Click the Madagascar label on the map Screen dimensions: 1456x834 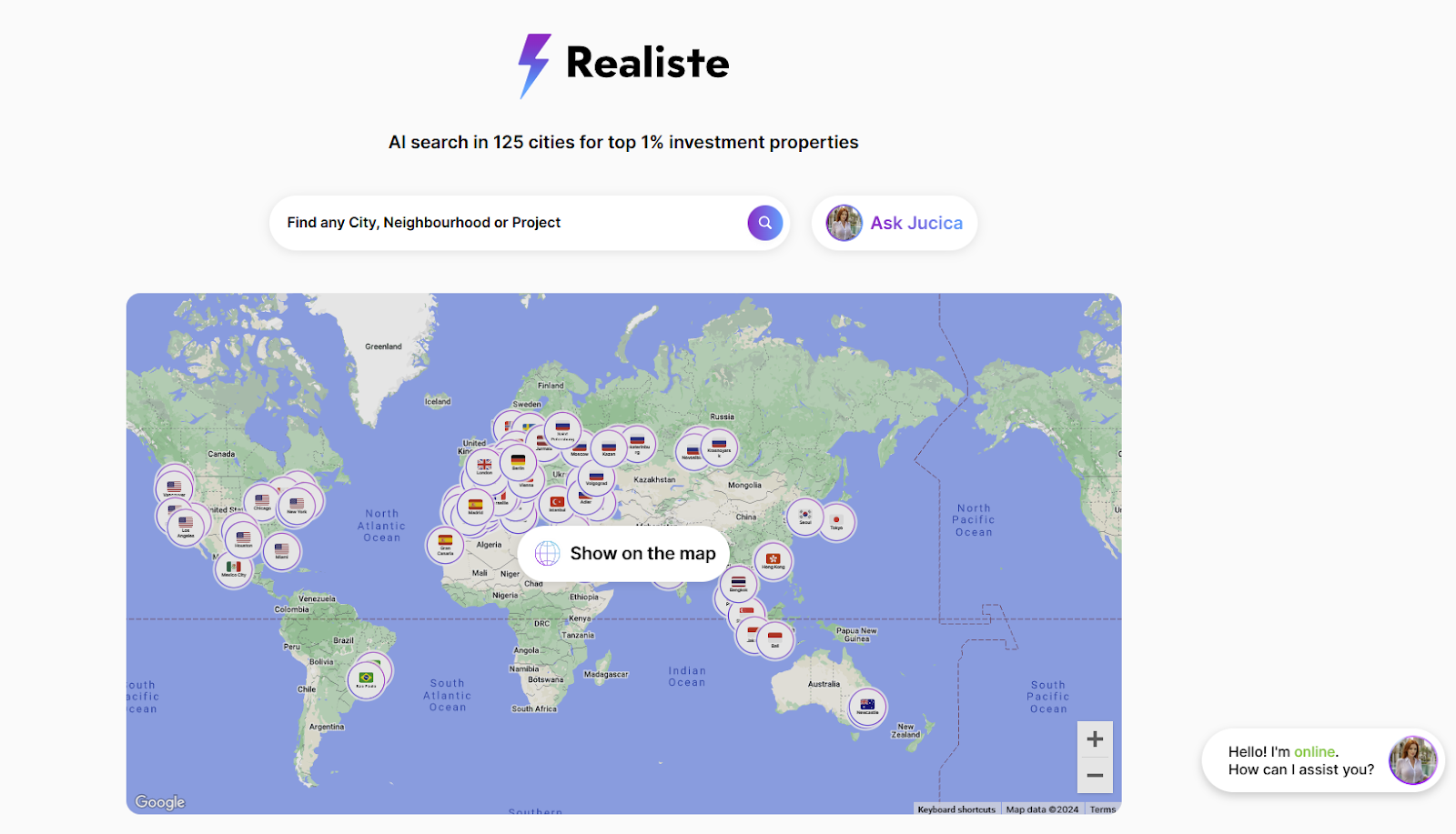[x=606, y=675]
